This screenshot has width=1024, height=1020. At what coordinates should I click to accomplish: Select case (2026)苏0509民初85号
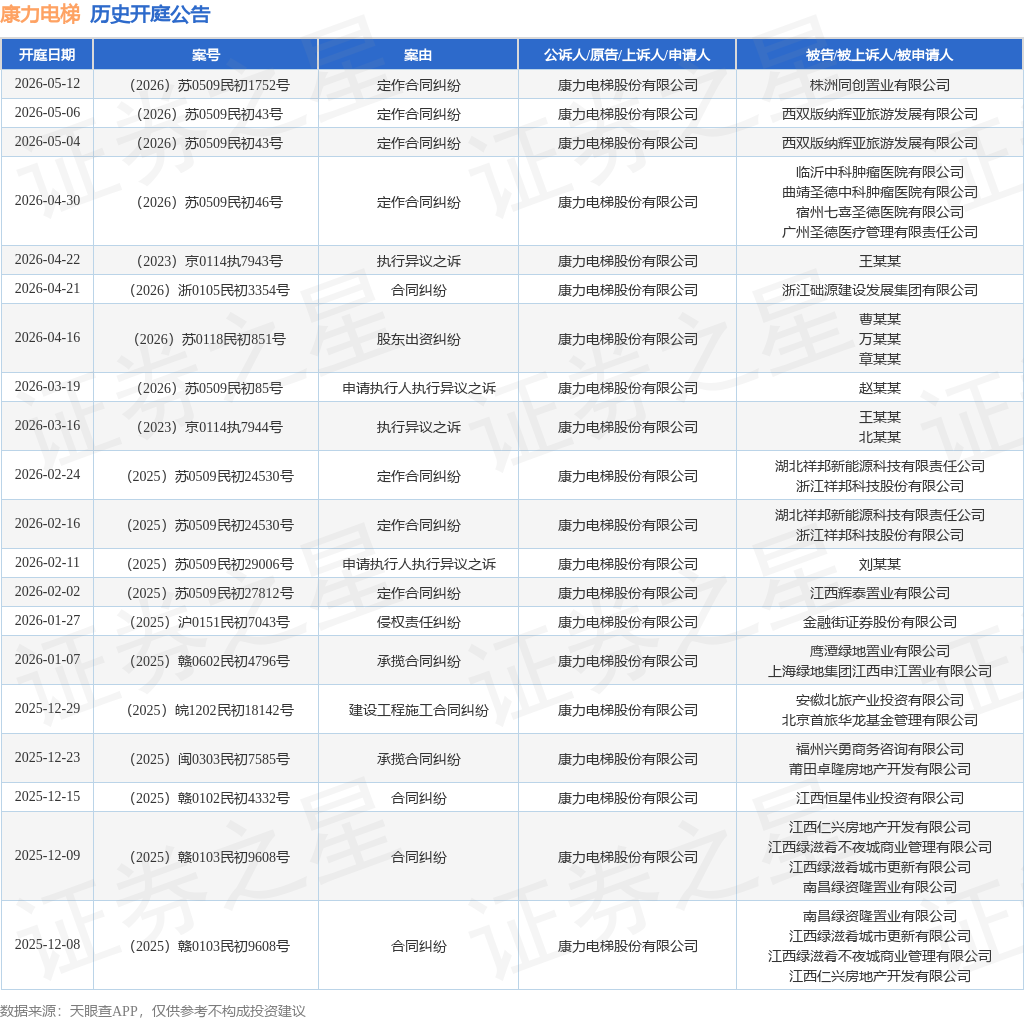pos(210,388)
